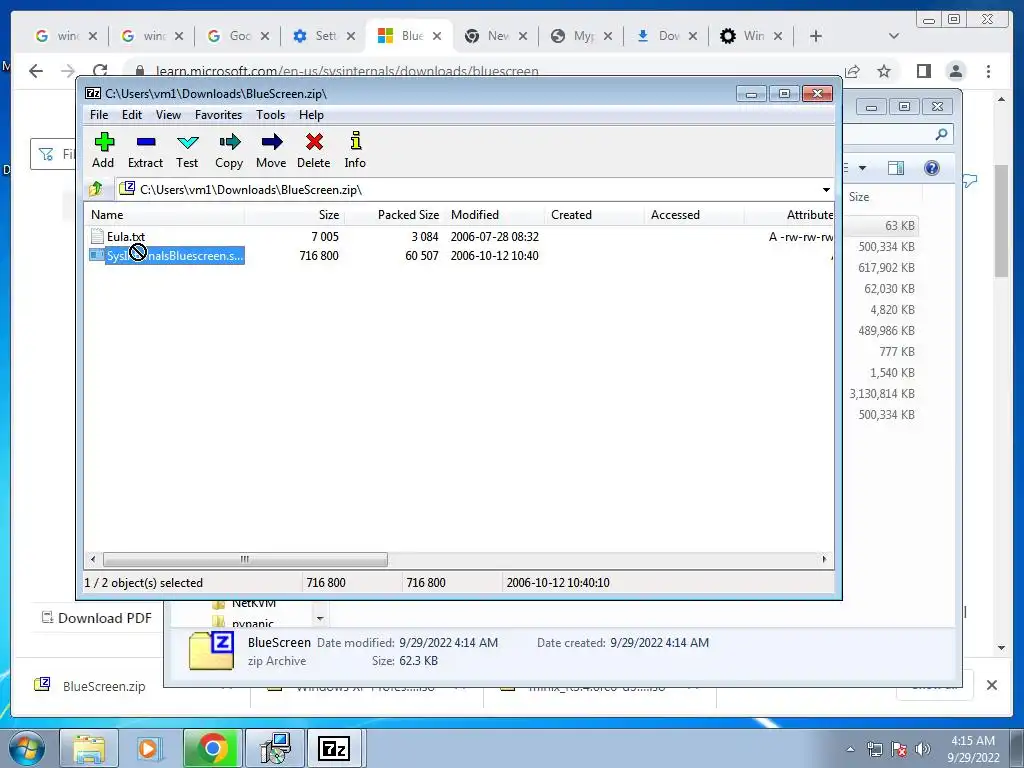Open the Help menu
The image size is (1024, 768).
point(312,115)
